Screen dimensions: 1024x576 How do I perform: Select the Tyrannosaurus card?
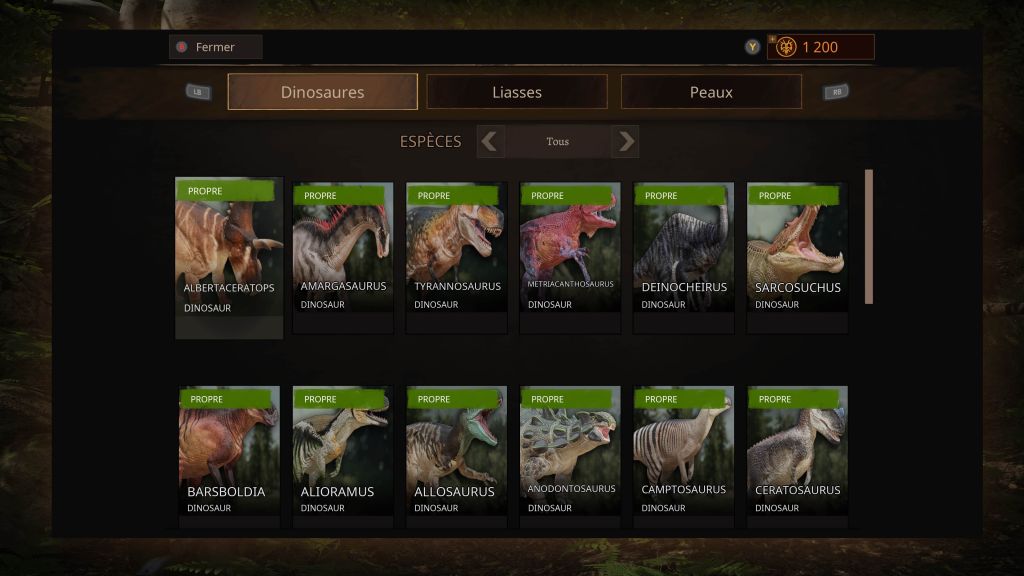coord(456,258)
